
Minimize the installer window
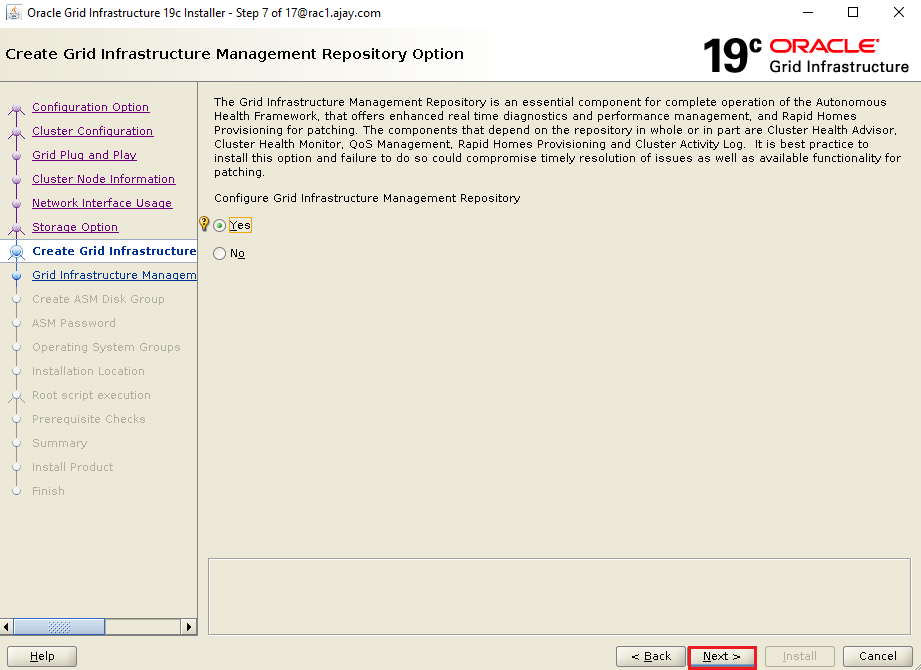pyautogui.click(x=808, y=12)
